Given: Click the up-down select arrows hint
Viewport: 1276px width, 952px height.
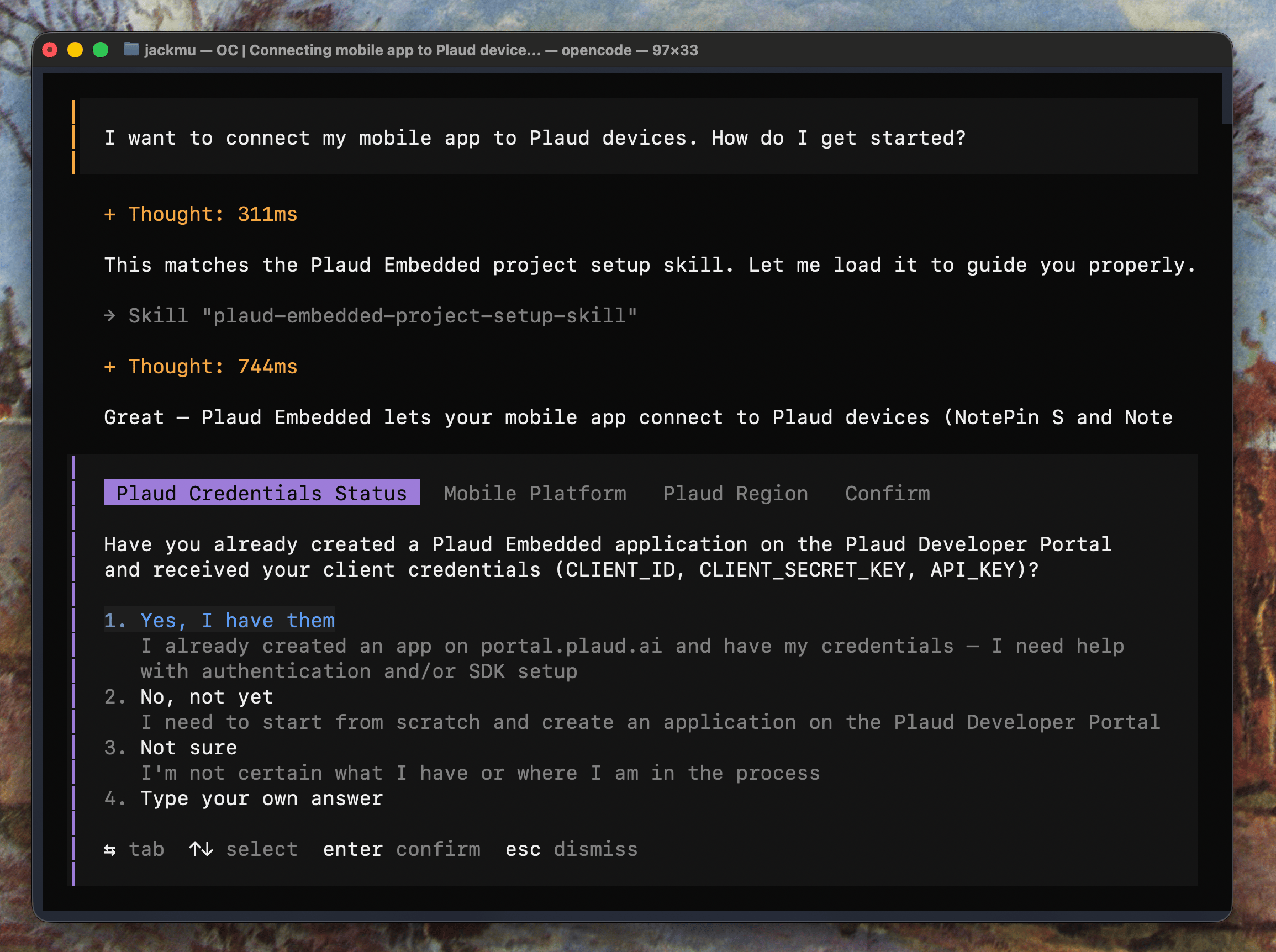Looking at the screenshot, I should pyautogui.click(x=201, y=849).
